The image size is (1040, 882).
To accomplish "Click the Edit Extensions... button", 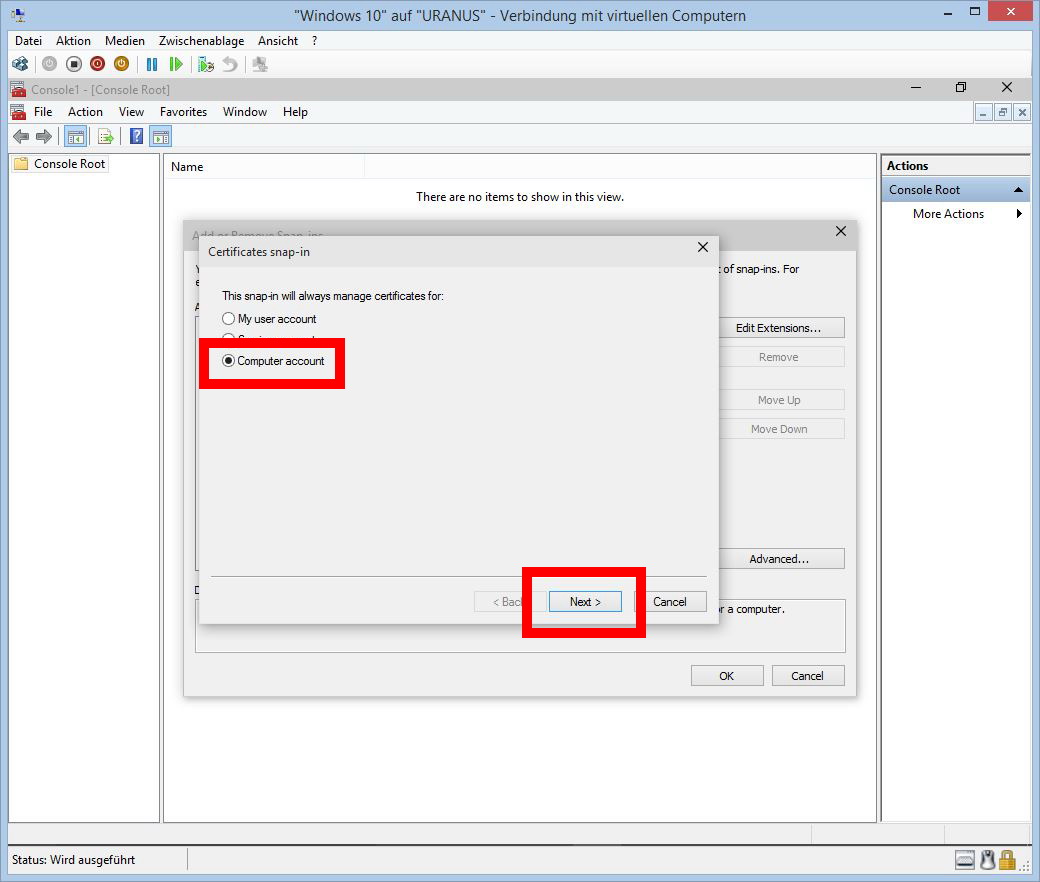I will point(778,328).
